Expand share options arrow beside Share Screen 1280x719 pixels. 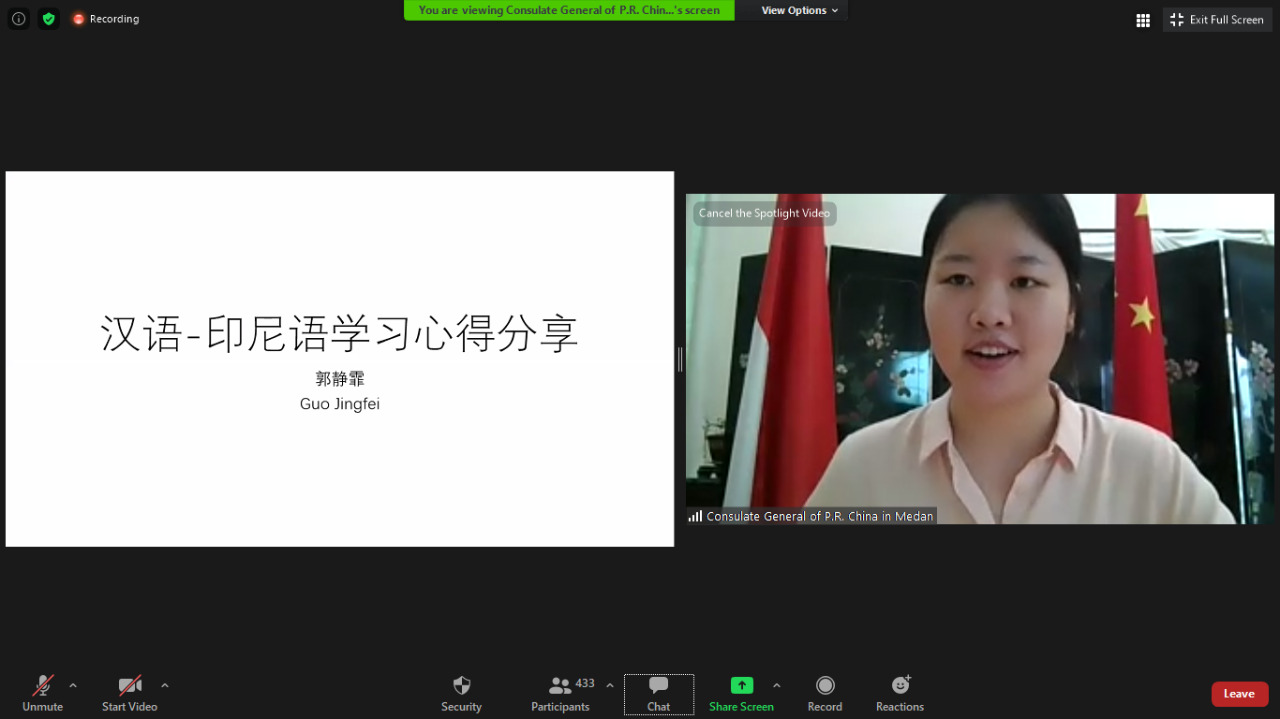point(777,686)
